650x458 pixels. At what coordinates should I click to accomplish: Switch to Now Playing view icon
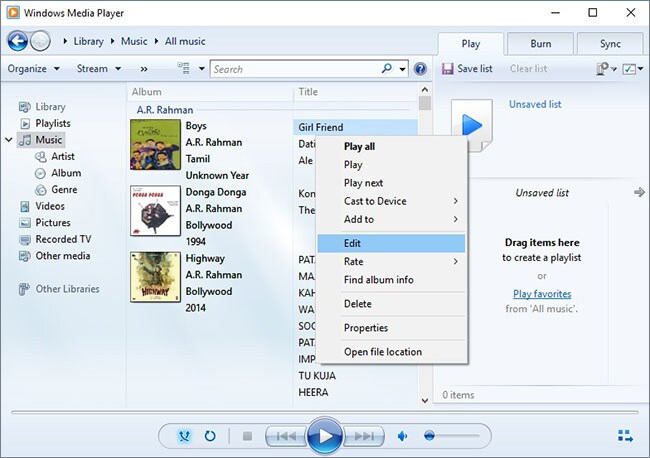[x=625, y=436]
